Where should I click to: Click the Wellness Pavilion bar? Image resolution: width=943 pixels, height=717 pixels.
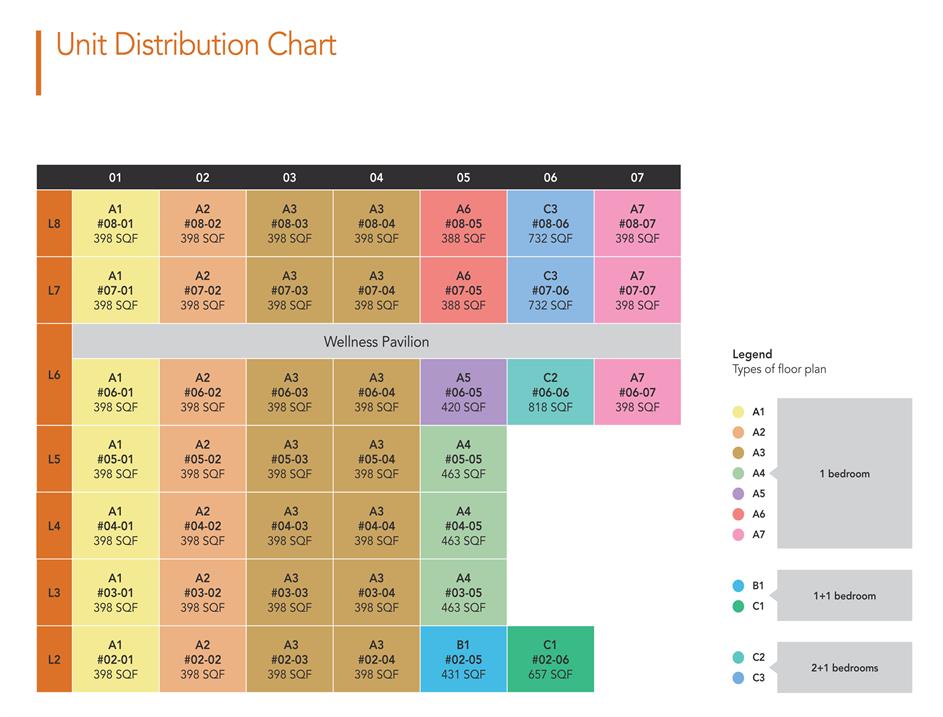tap(376, 342)
